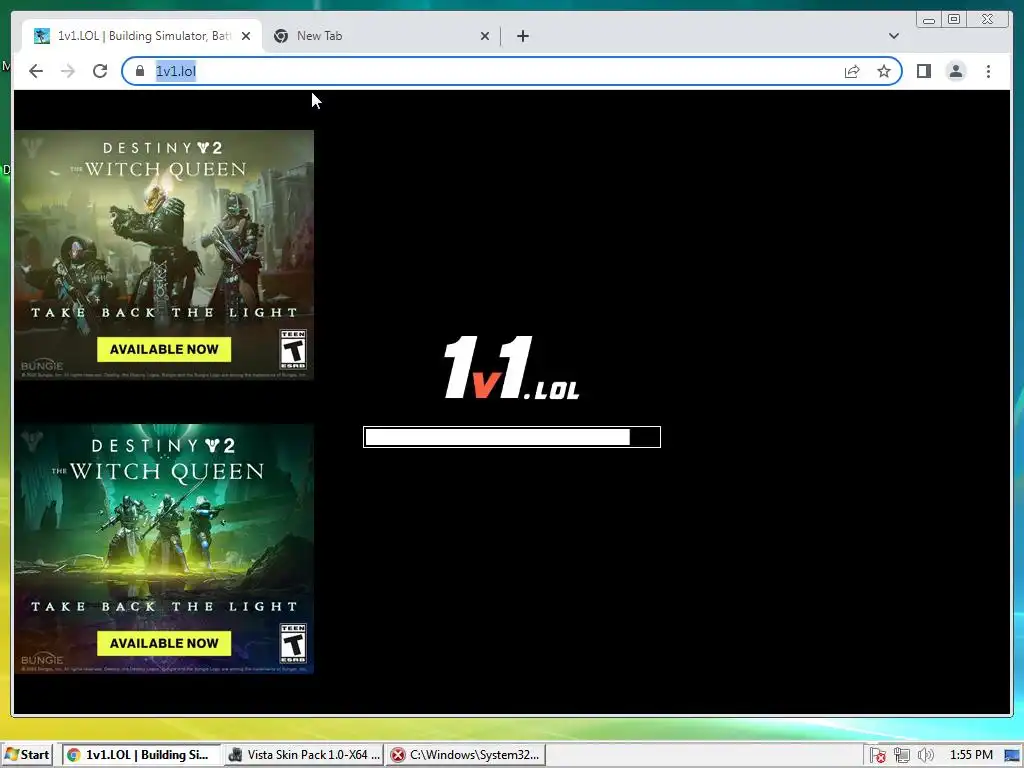Screen dimensions: 1024x768
Task: Open Chrome three-dot menu
Action: pyautogui.click(x=988, y=71)
